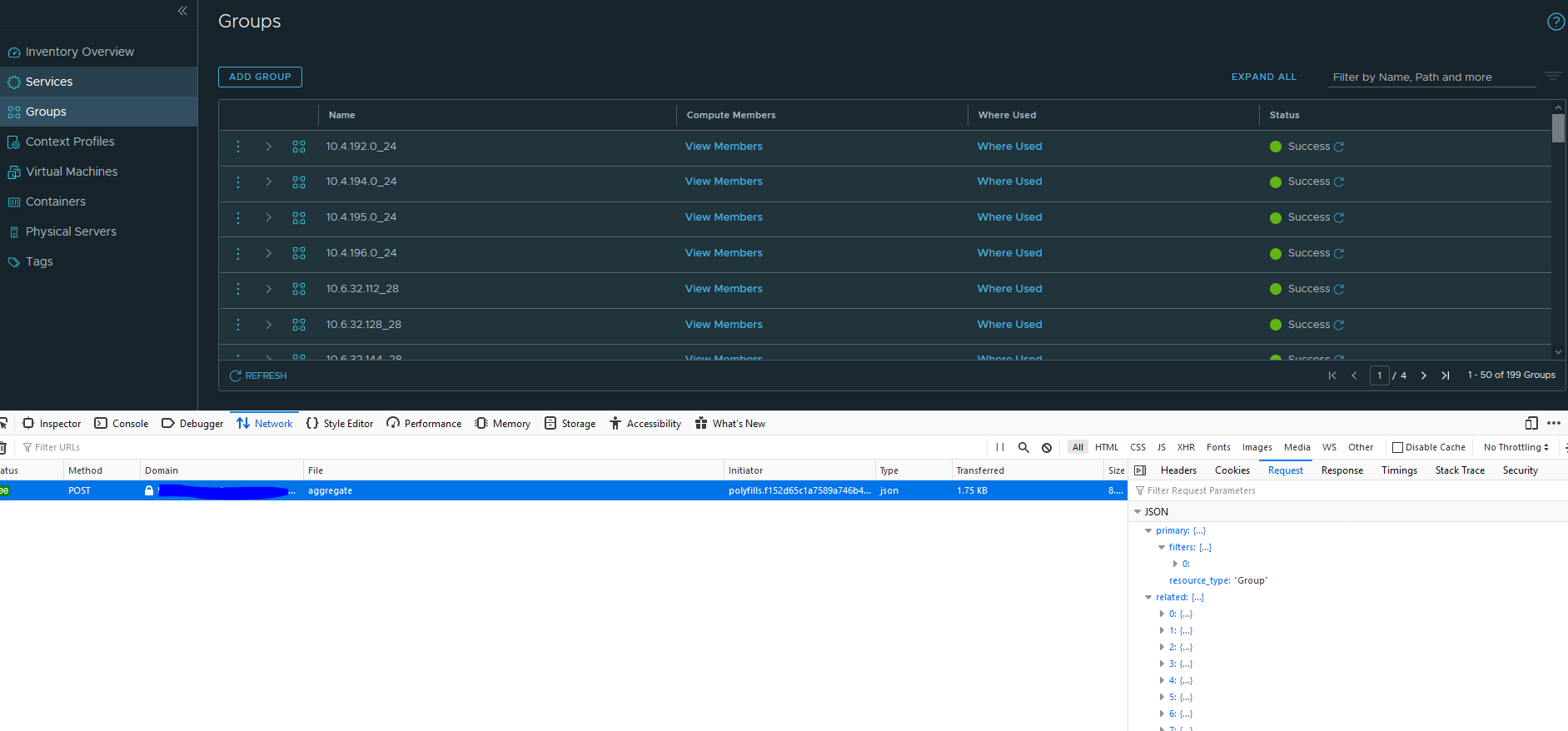Open the help question mark icon
Screen dimensions: 1568x731
pyautogui.click(x=1556, y=22)
